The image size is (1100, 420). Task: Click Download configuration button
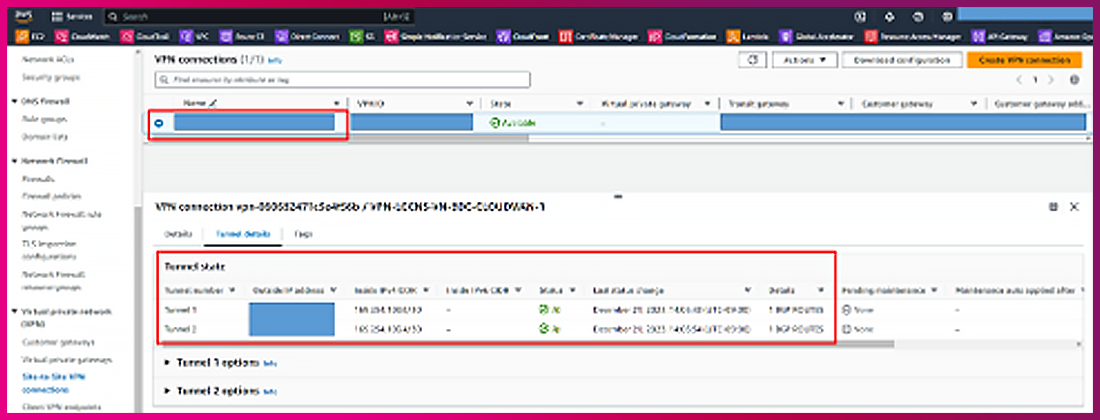click(901, 60)
